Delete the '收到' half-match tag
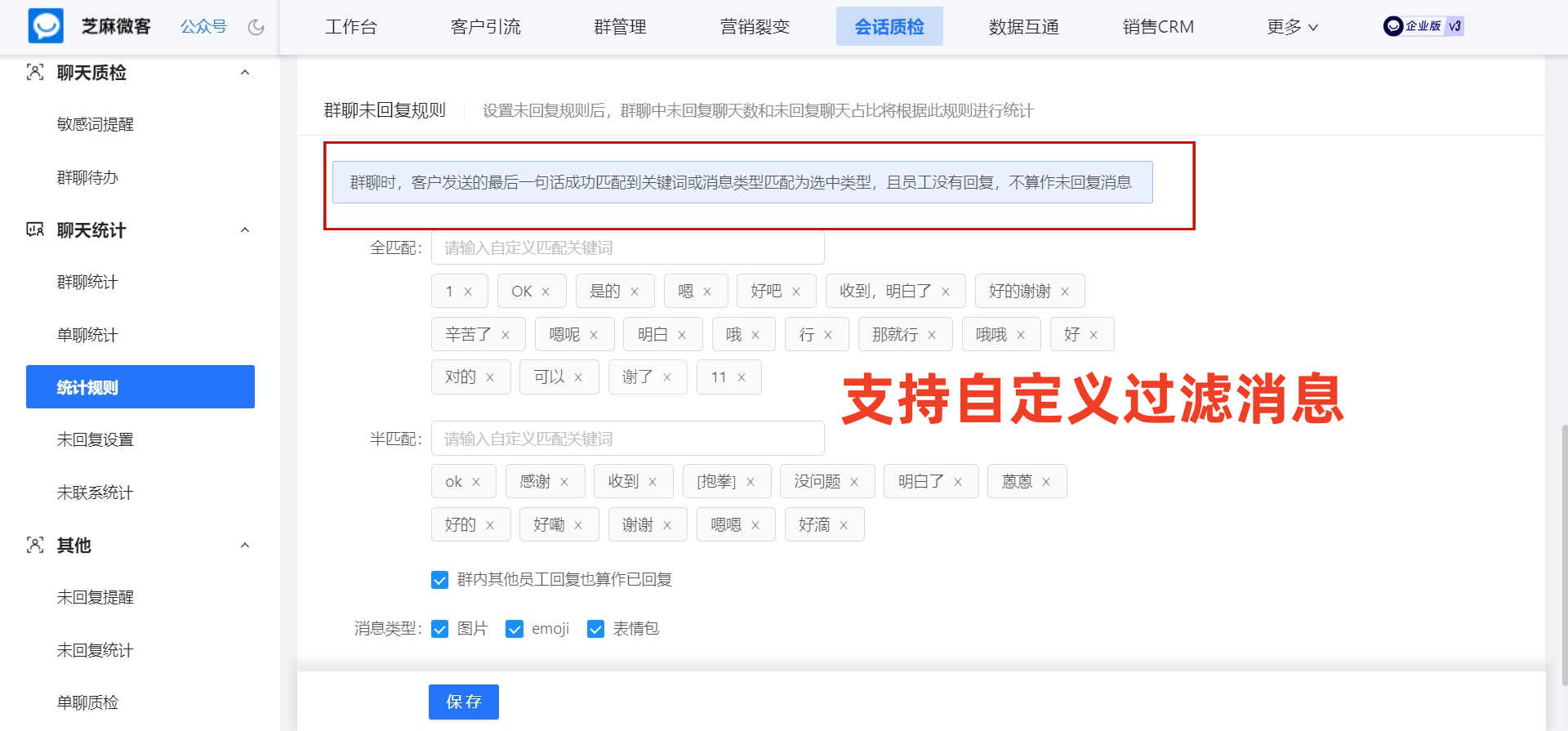The image size is (1568, 731). pyautogui.click(x=653, y=482)
